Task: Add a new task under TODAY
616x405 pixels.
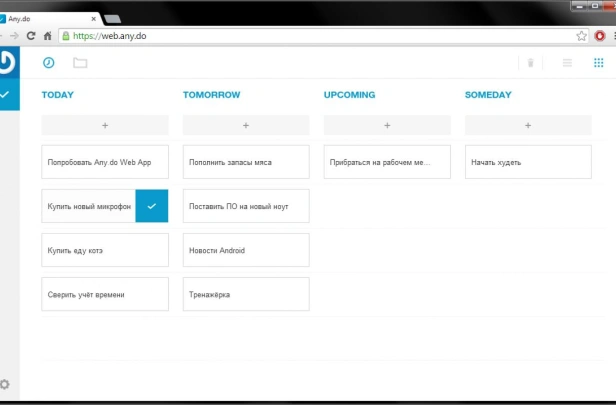Action: (x=105, y=125)
